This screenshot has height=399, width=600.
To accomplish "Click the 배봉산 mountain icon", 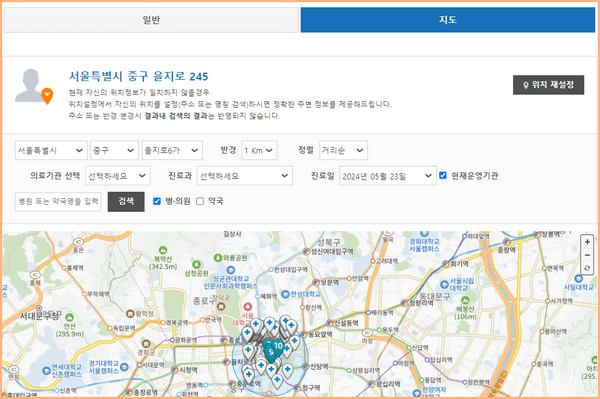I will [465, 300].
